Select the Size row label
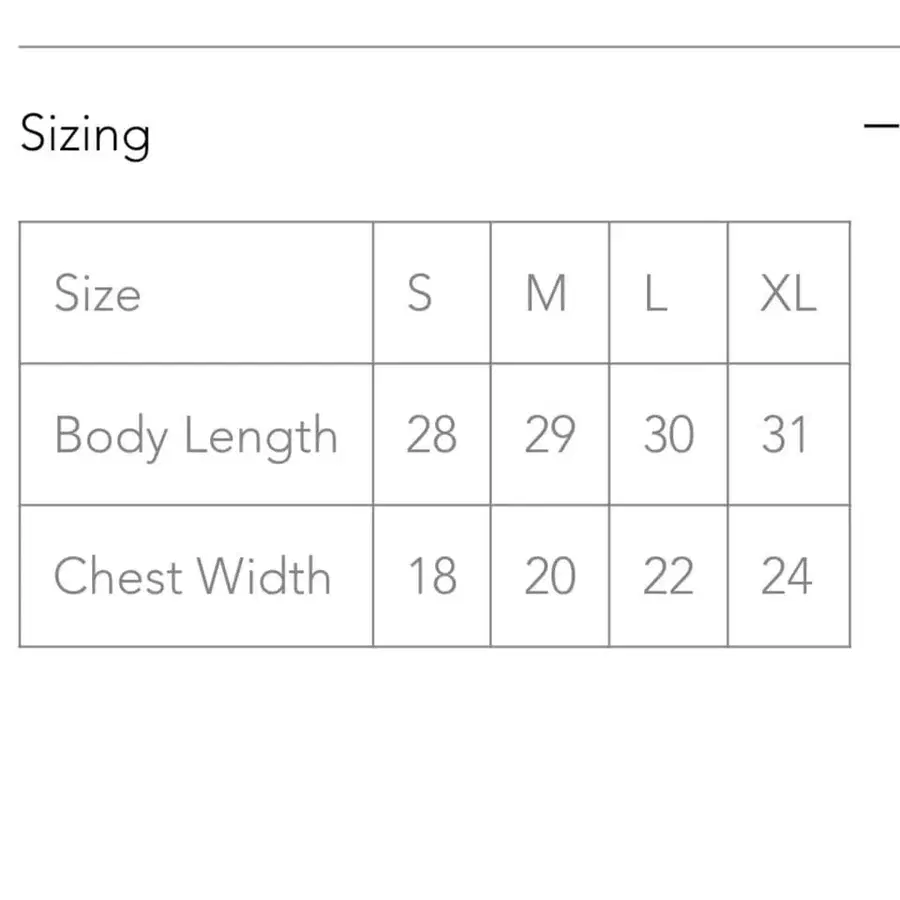 97,294
